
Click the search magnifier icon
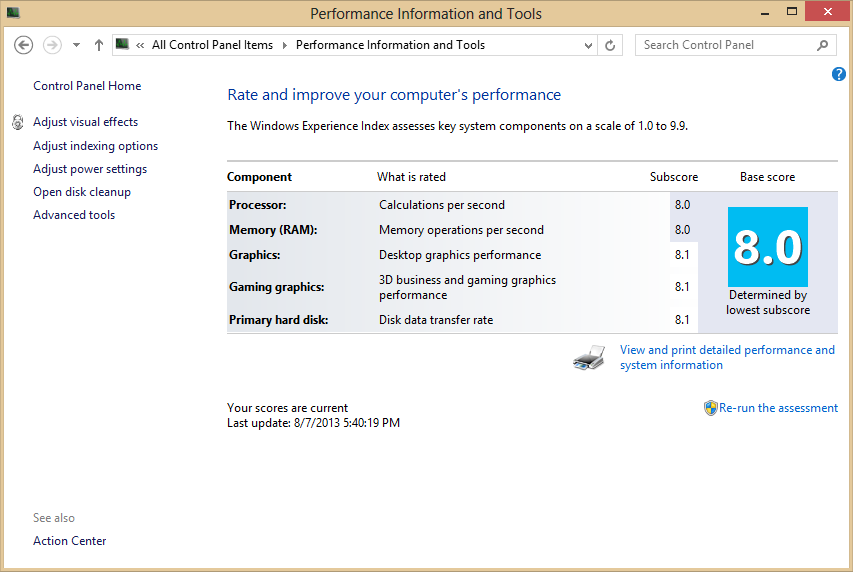click(823, 45)
